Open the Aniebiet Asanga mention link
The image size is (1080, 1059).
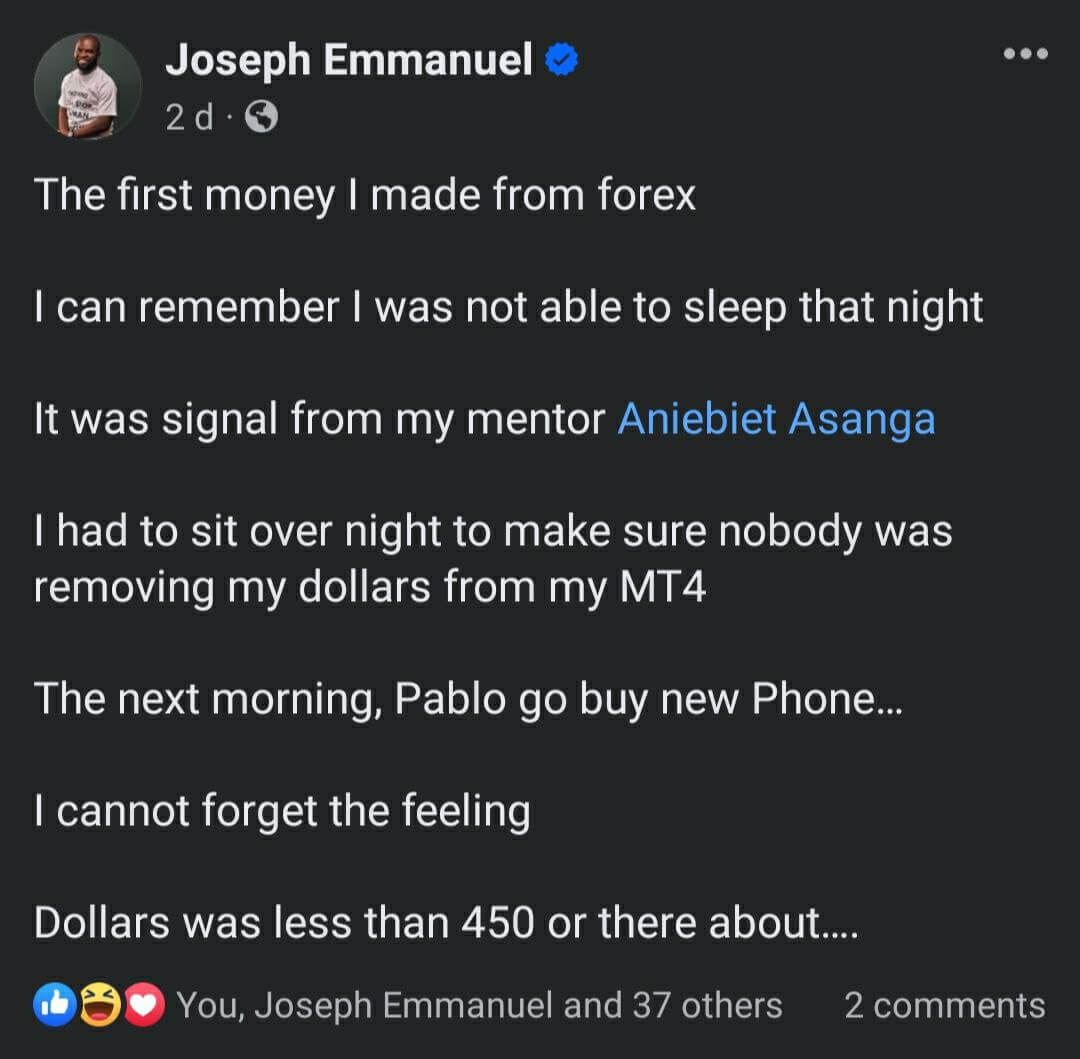tap(776, 419)
